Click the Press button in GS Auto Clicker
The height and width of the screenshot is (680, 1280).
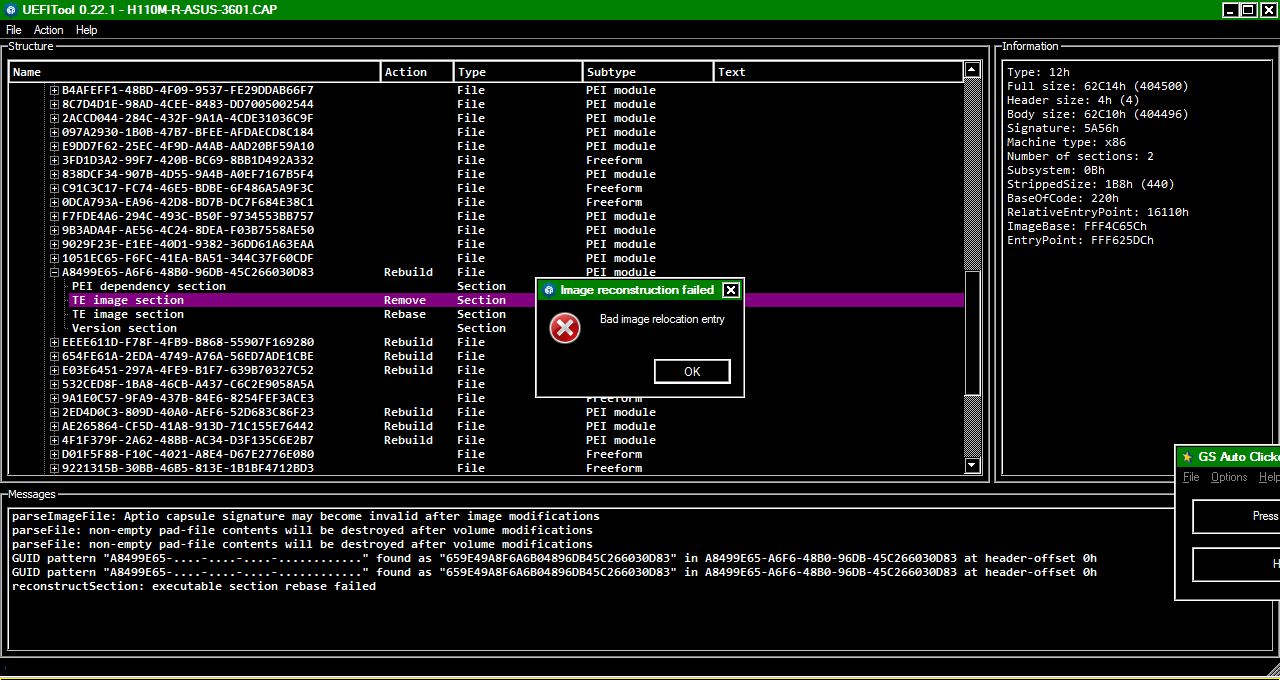tap(1237, 516)
